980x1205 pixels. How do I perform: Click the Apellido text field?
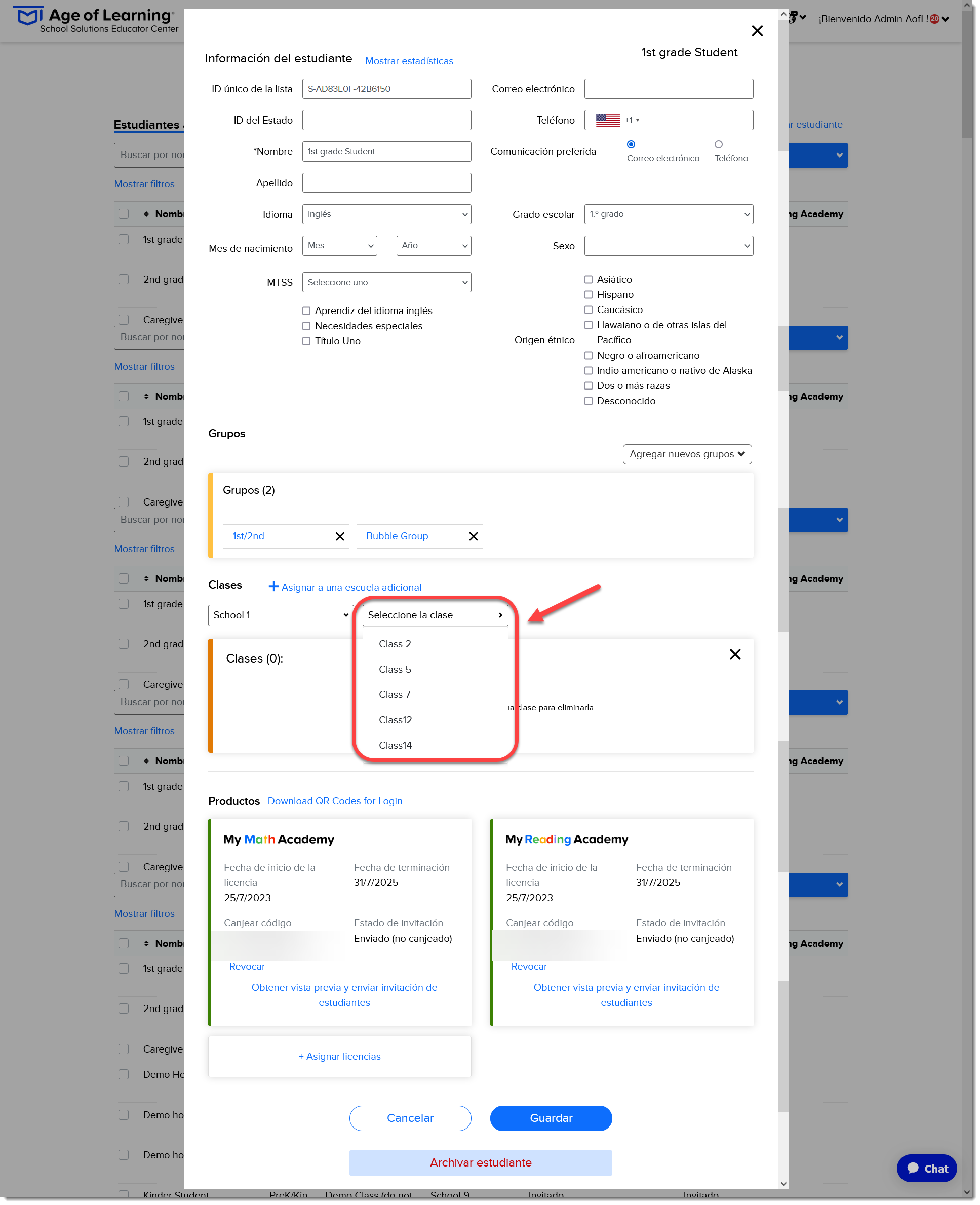tap(387, 183)
